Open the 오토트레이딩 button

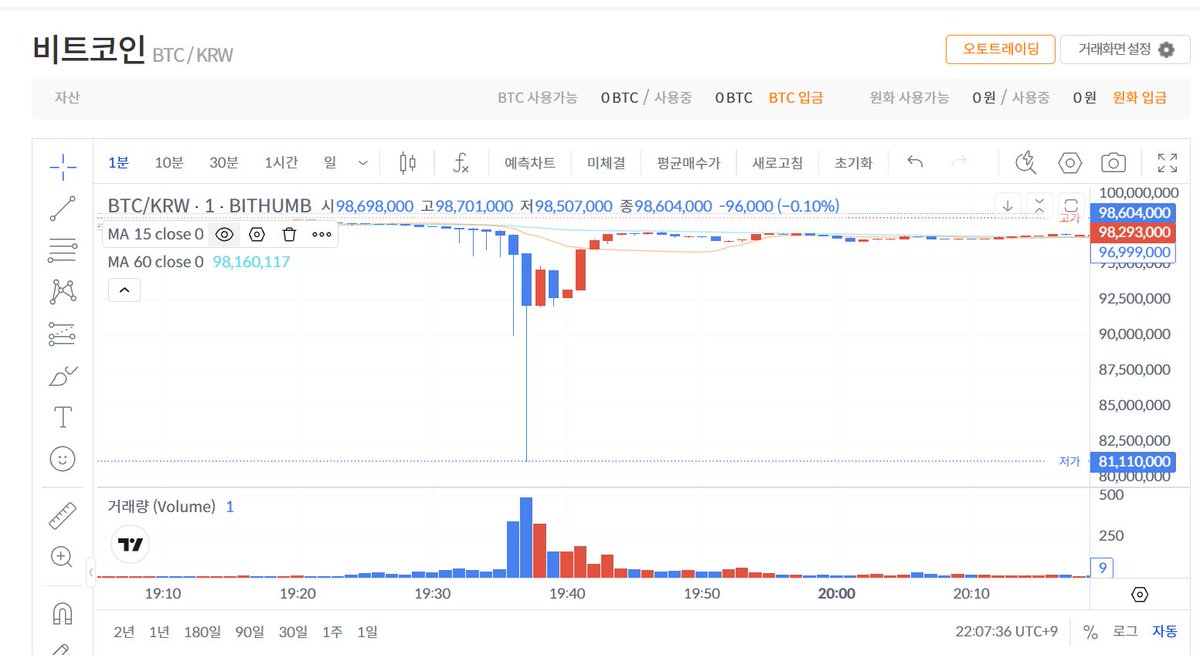(x=1000, y=49)
